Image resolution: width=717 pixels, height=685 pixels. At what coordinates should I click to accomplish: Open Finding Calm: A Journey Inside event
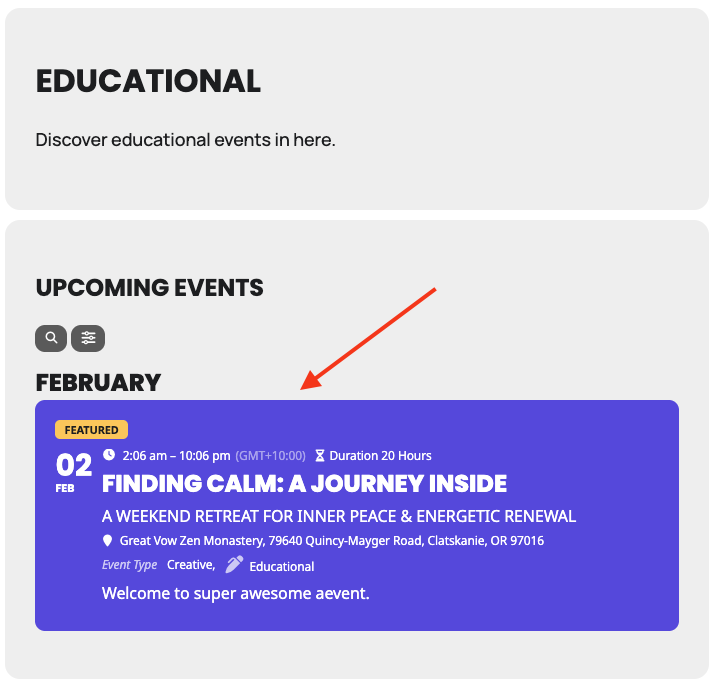tap(304, 484)
